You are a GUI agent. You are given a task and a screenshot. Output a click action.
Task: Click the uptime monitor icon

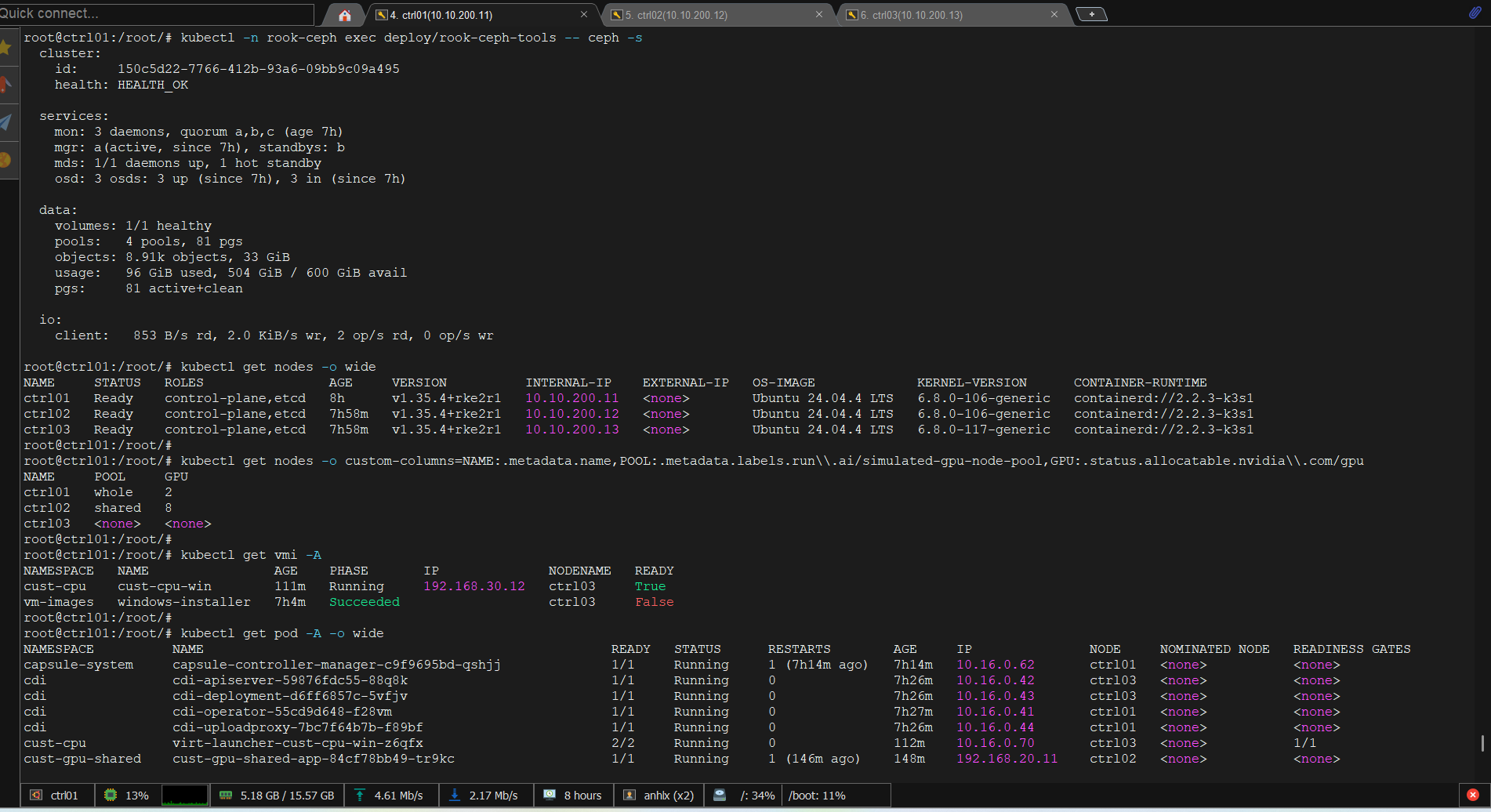point(550,795)
